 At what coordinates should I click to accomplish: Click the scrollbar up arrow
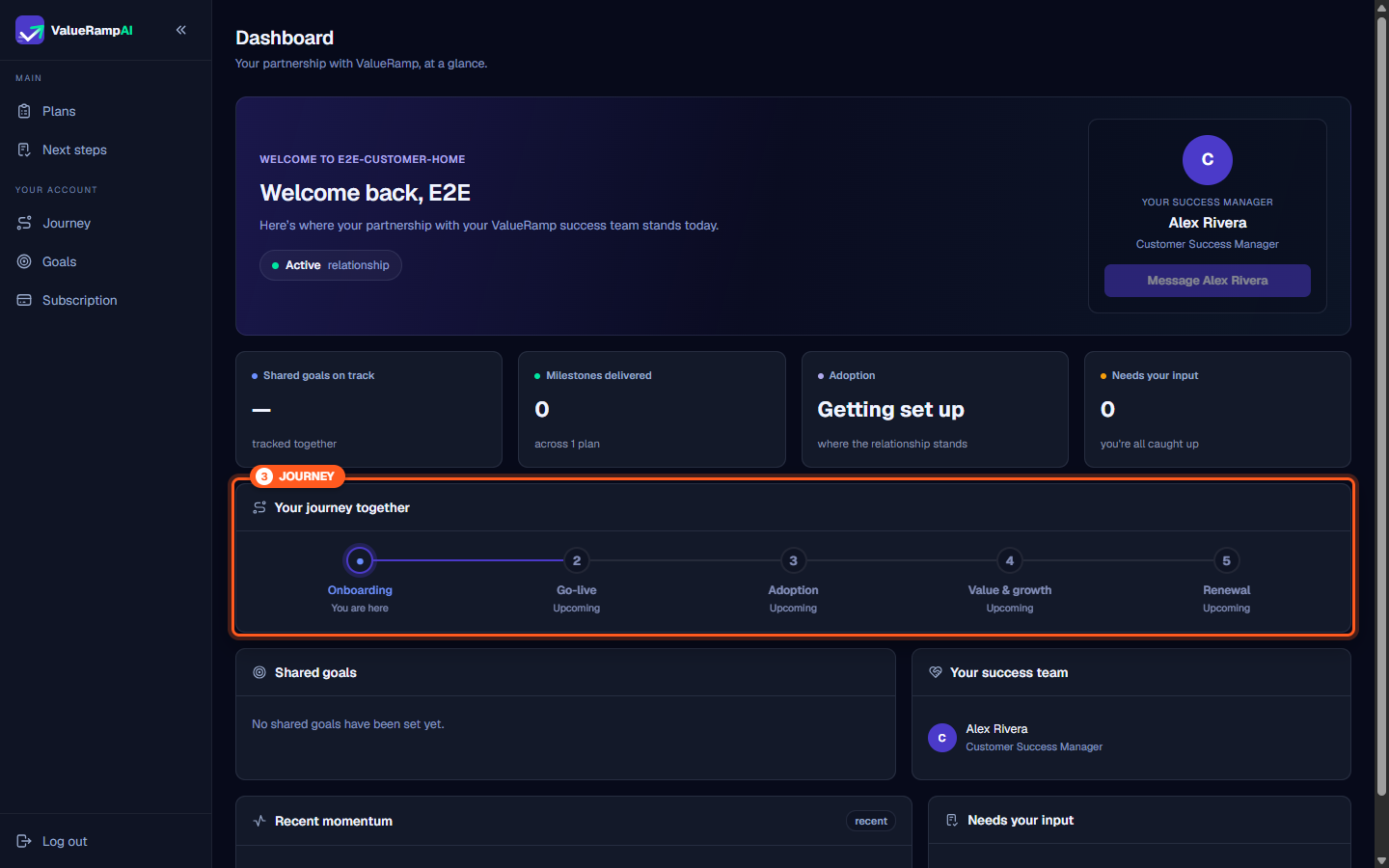pos(1381,7)
